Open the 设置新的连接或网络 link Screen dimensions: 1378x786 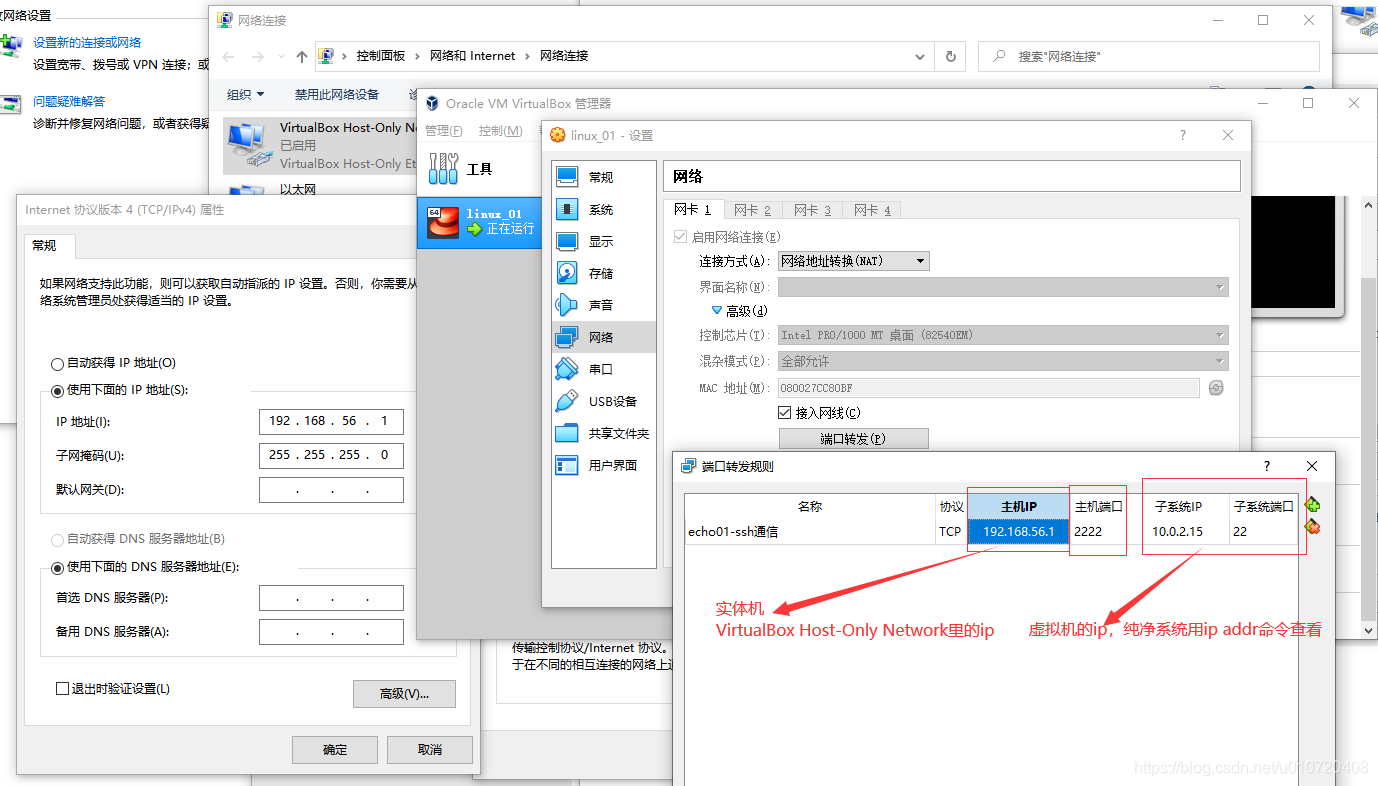pos(87,43)
